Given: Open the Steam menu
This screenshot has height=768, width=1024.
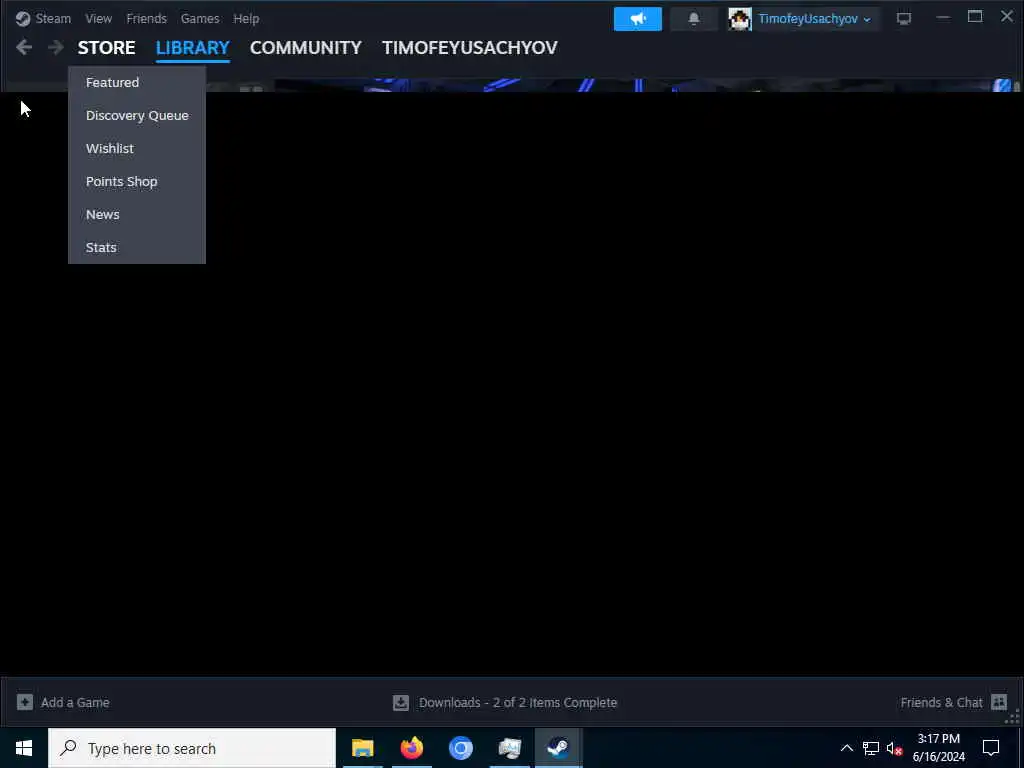Looking at the screenshot, I should pyautogui.click(x=53, y=18).
